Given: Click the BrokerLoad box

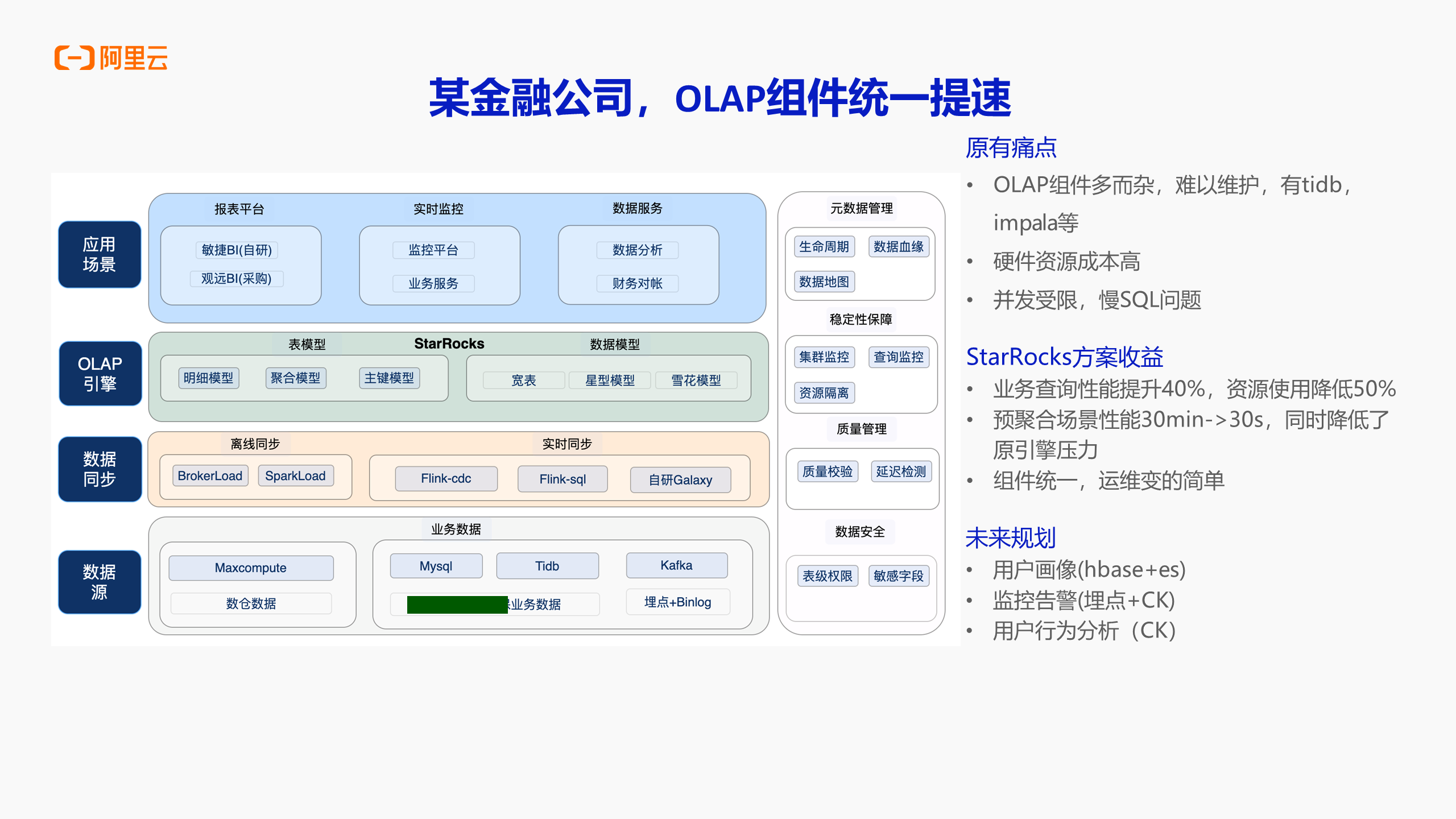Looking at the screenshot, I should 210,475.
